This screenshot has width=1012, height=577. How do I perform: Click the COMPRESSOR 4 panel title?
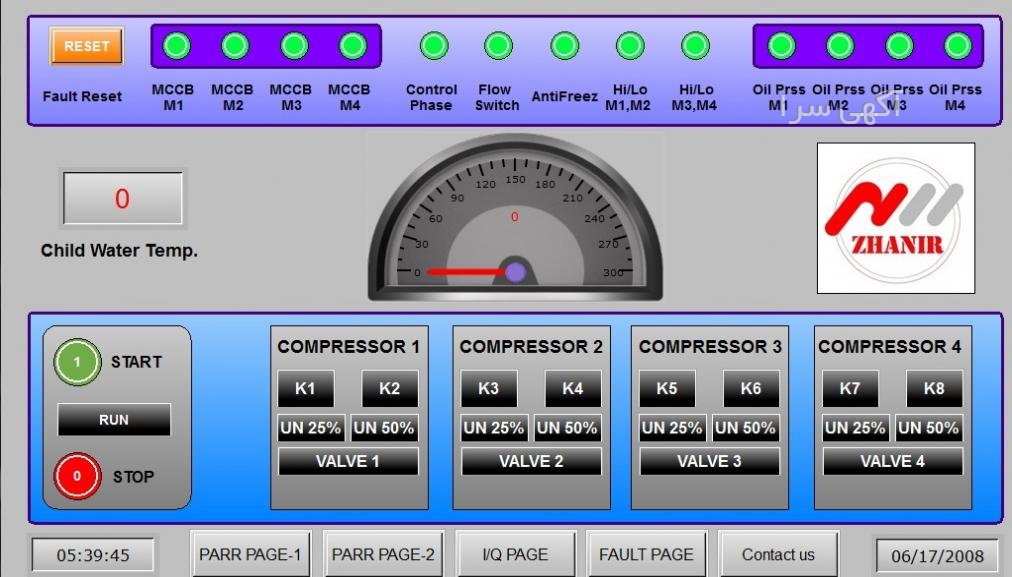point(890,347)
